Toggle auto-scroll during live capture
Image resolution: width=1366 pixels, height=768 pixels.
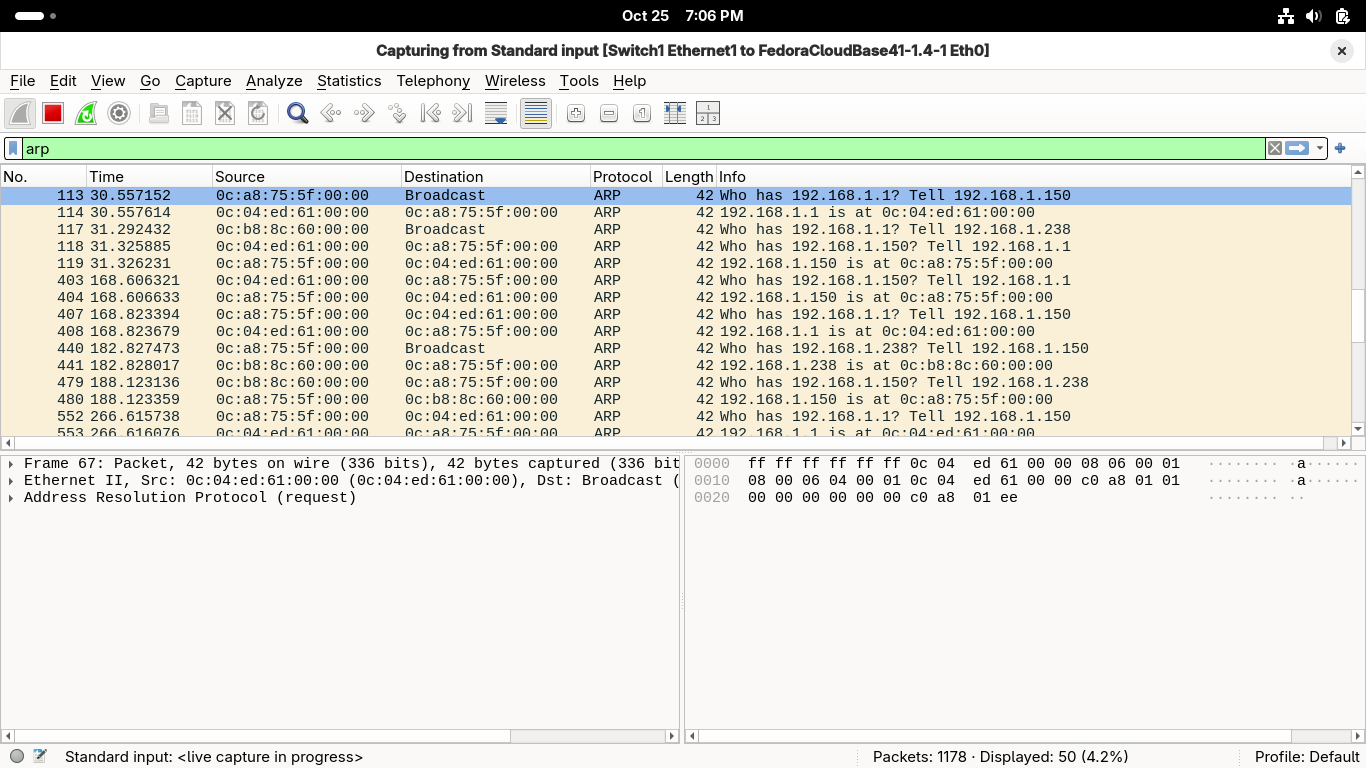[x=496, y=114]
